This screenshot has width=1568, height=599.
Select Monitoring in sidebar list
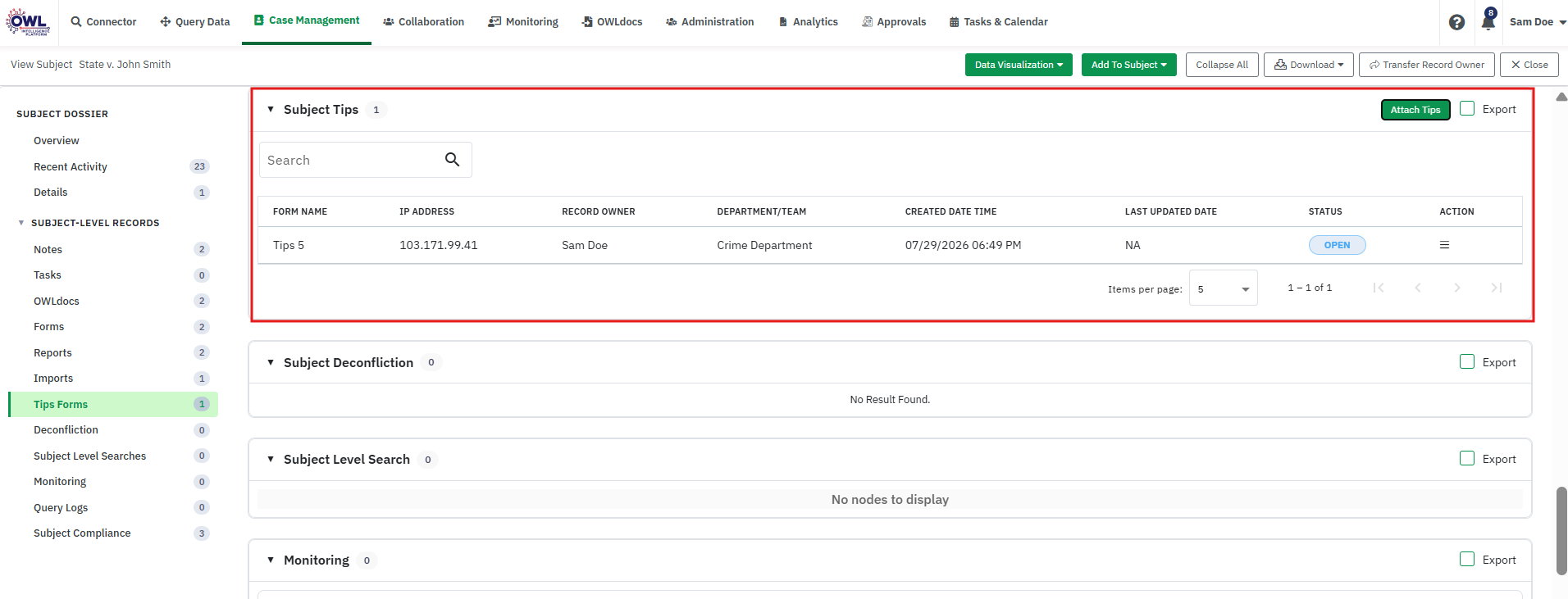(60, 482)
